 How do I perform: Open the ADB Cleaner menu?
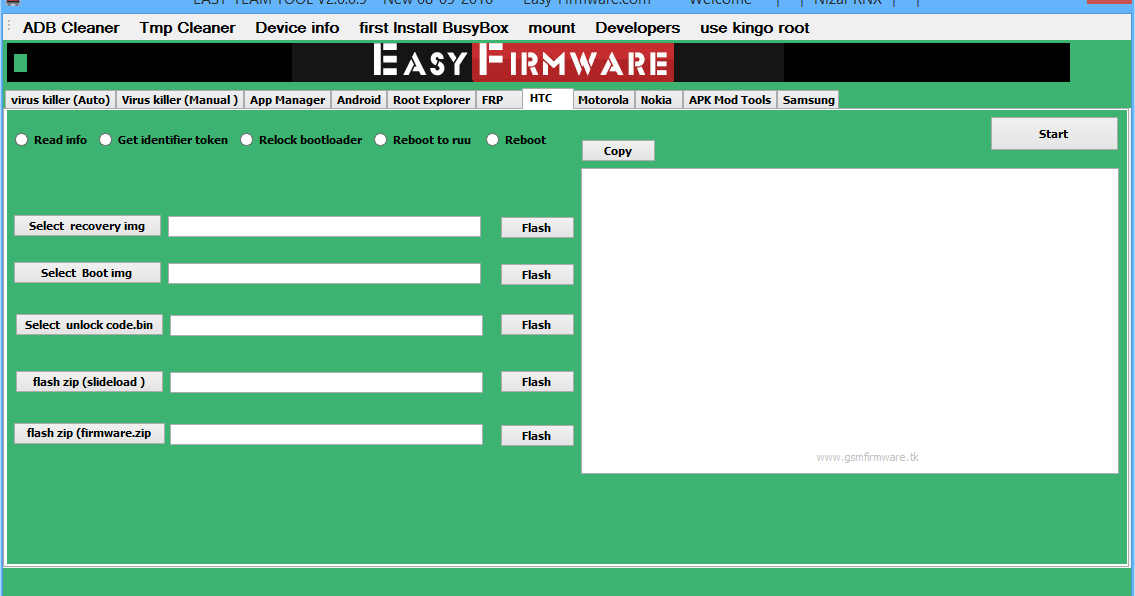[x=71, y=28]
